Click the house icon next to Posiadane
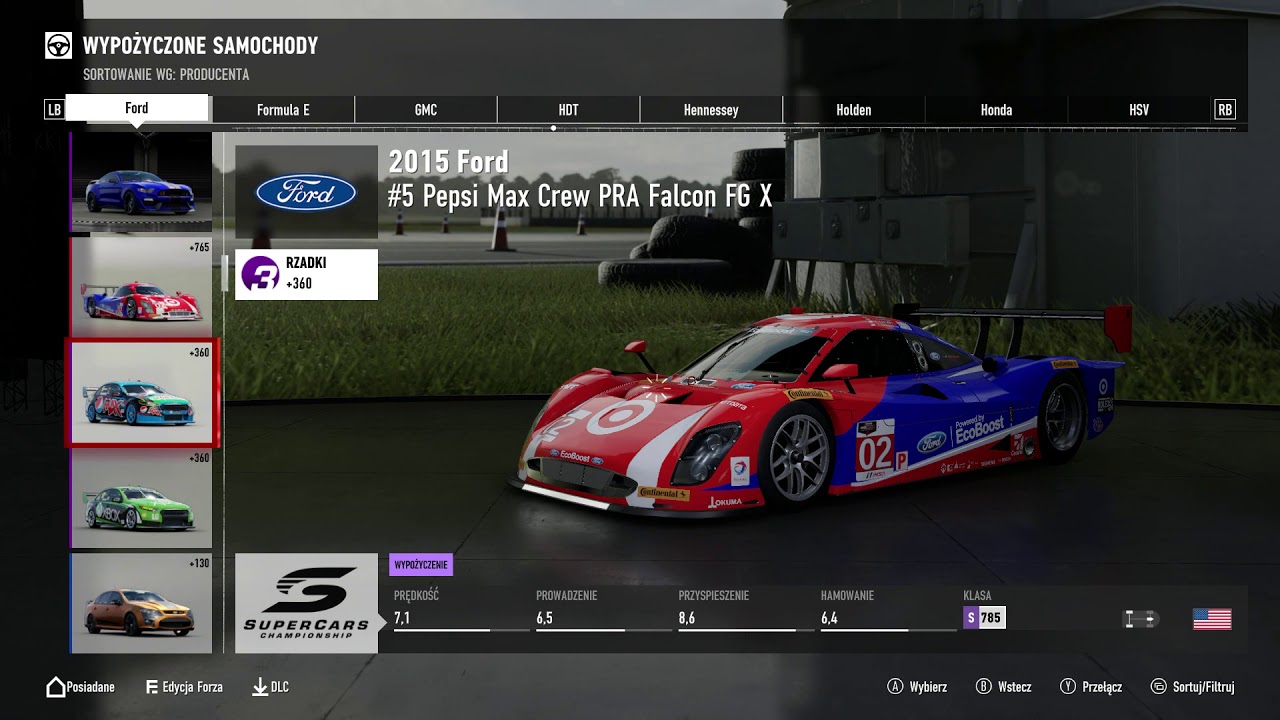 pos(56,687)
